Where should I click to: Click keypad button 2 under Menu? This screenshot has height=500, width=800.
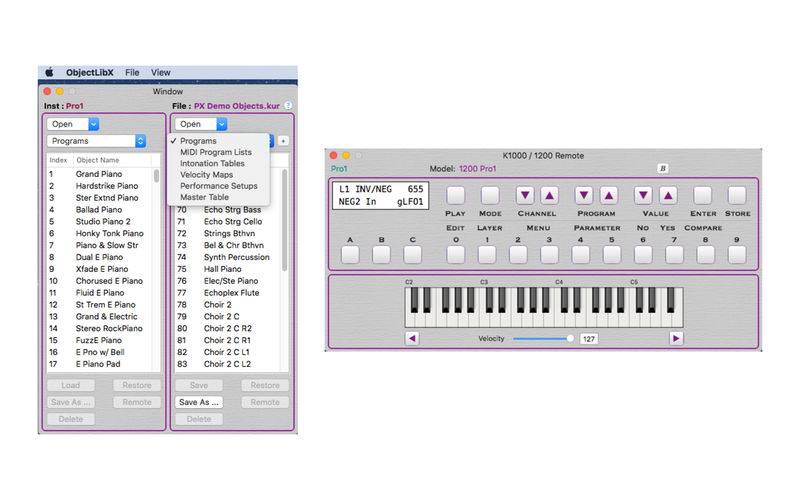pos(518,255)
